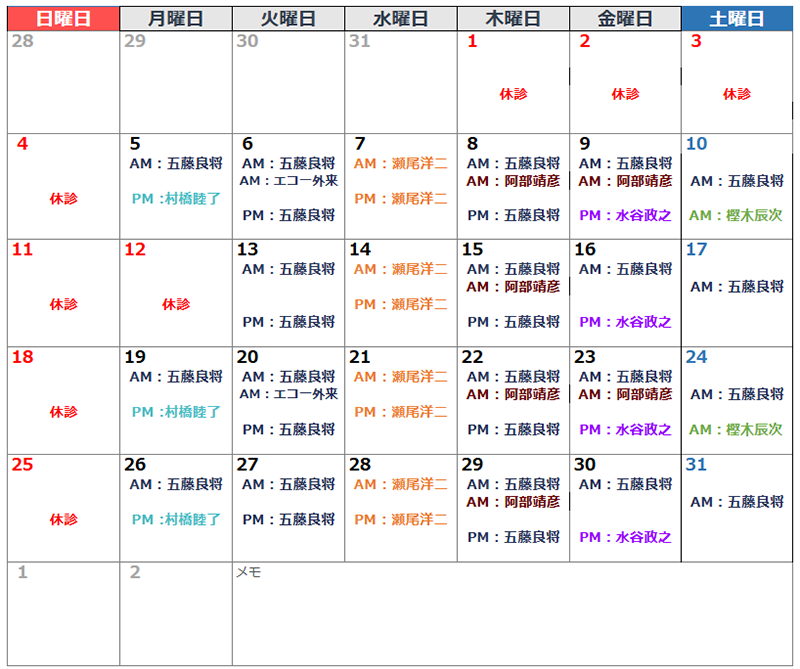Open AM：エコー外来 entry on the 6th
This screenshot has width=800, height=669.
pyautogui.click(x=289, y=181)
